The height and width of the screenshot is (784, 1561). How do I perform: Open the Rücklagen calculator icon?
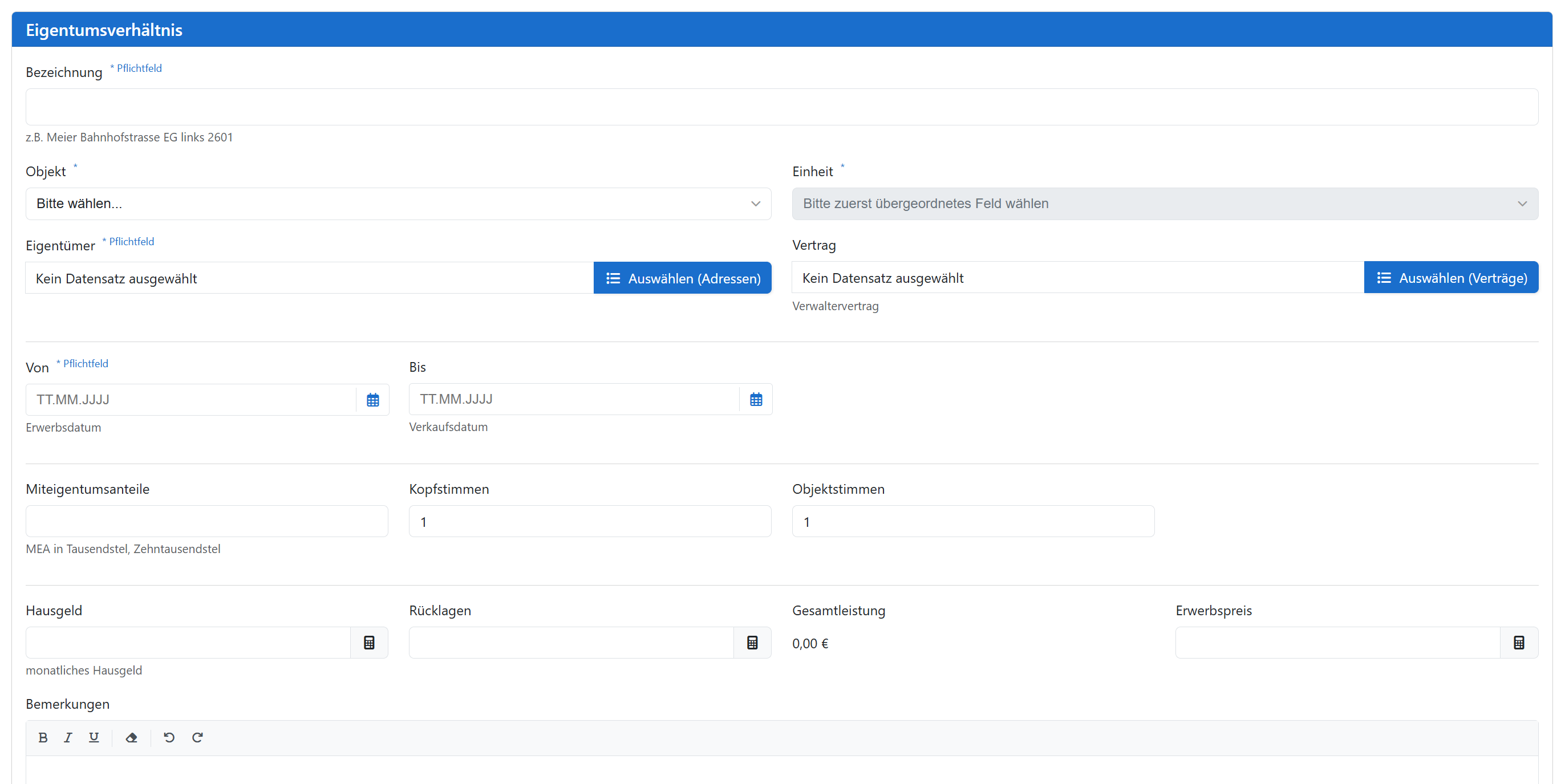(753, 642)
